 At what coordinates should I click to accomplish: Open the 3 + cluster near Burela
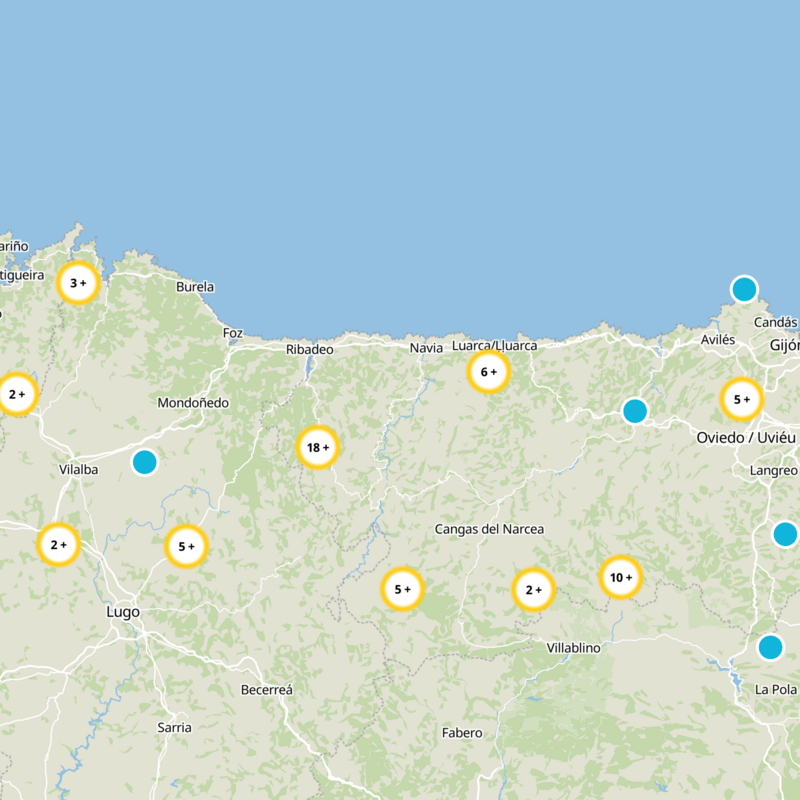click(x=78, y=283)
